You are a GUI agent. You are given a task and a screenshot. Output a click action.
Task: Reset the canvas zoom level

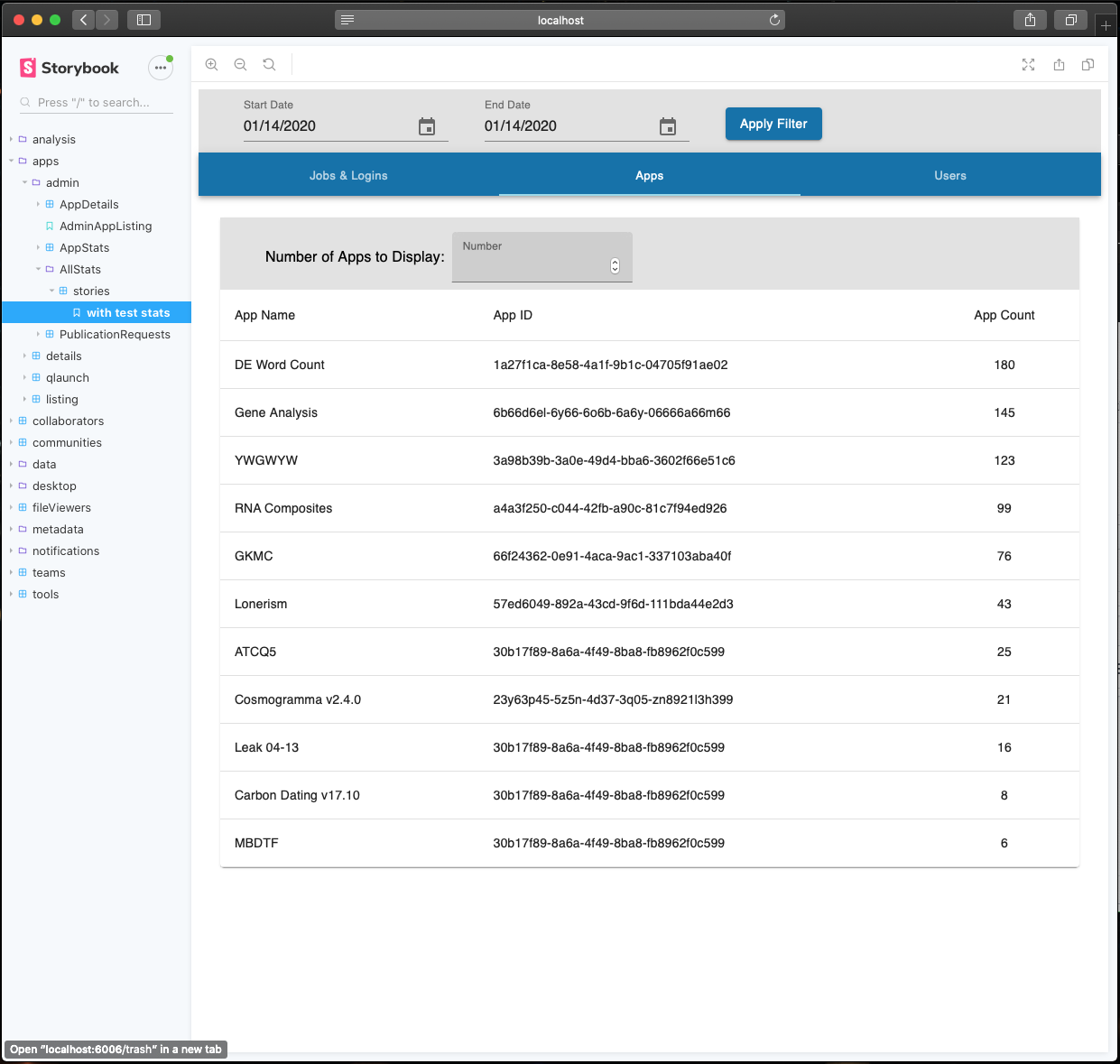(269, 64)
